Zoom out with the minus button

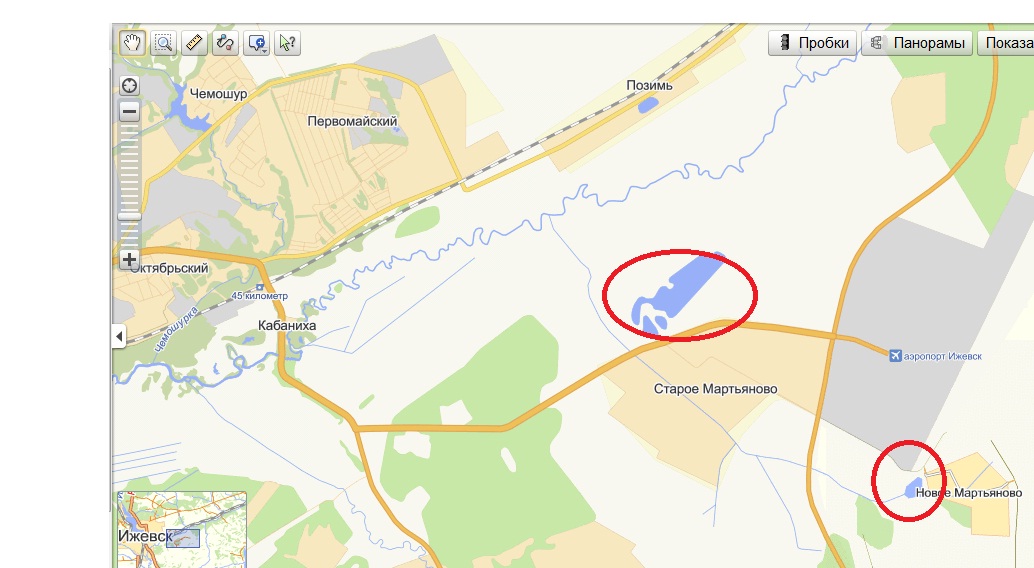129,111
